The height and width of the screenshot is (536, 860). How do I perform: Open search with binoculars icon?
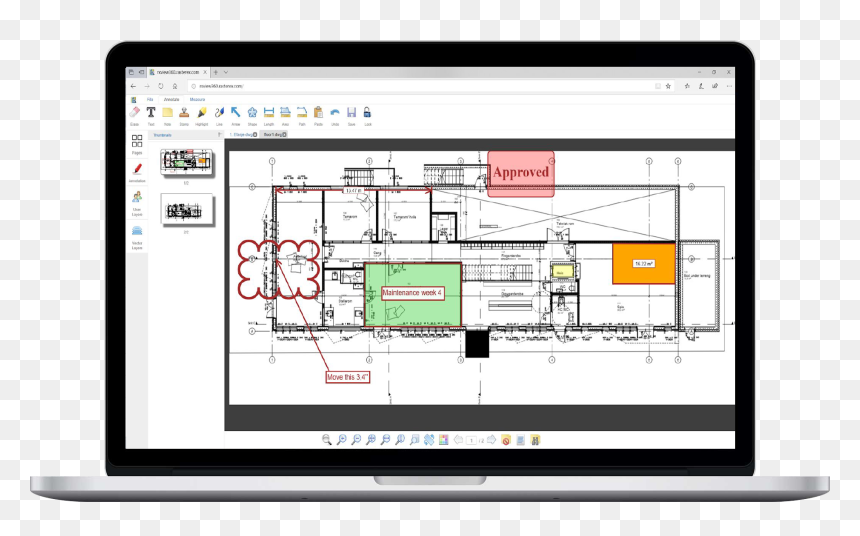click(x=535, y=439)
